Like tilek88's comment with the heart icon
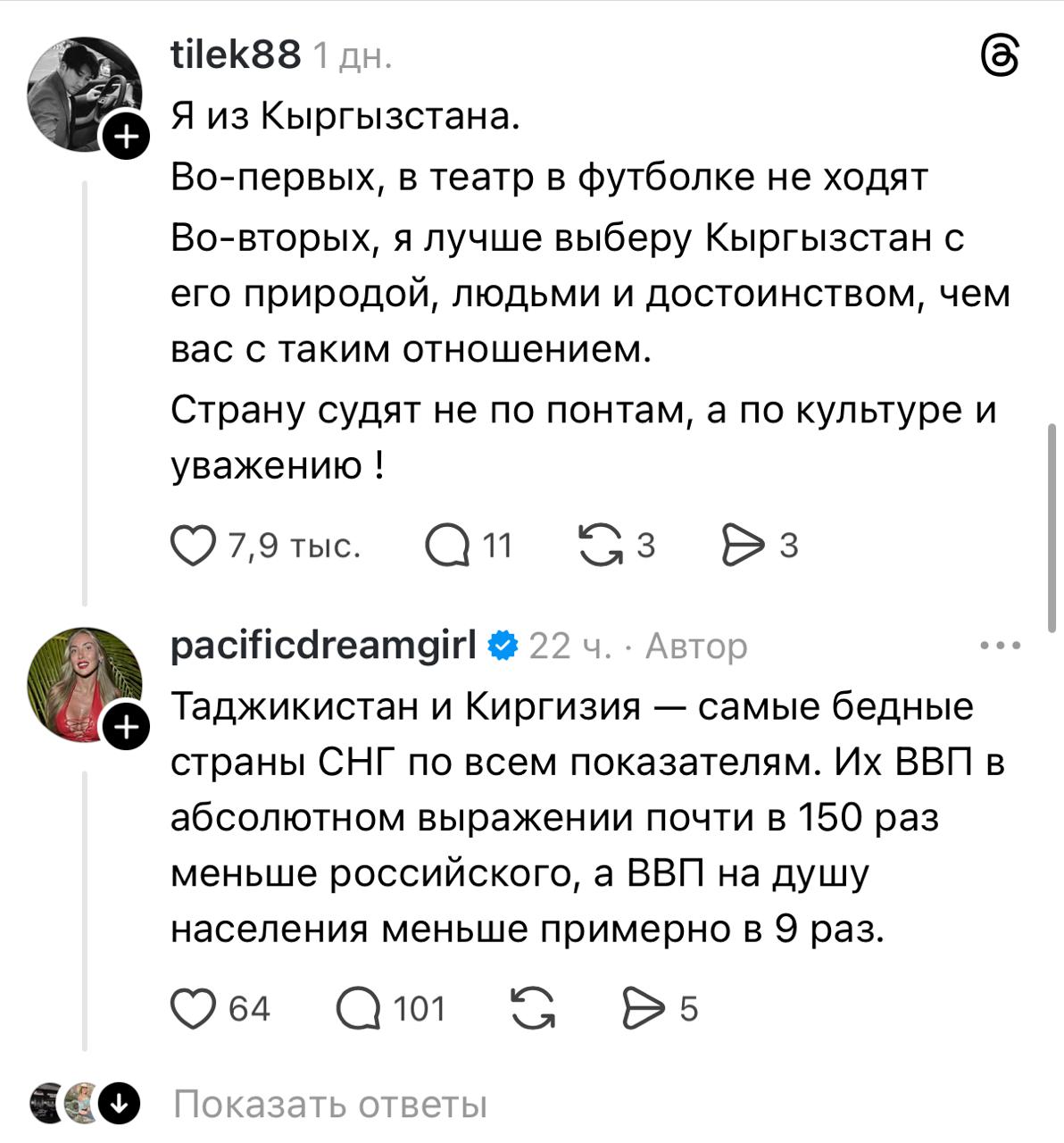 click(x=193, y=546)
